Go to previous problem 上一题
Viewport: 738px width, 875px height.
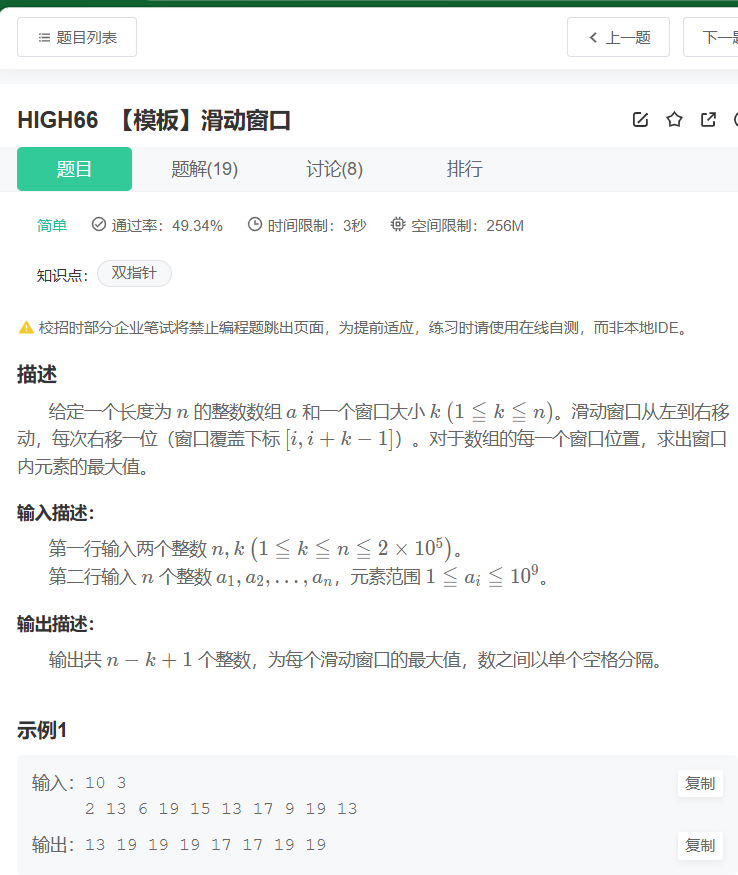[x=619, y=37]
